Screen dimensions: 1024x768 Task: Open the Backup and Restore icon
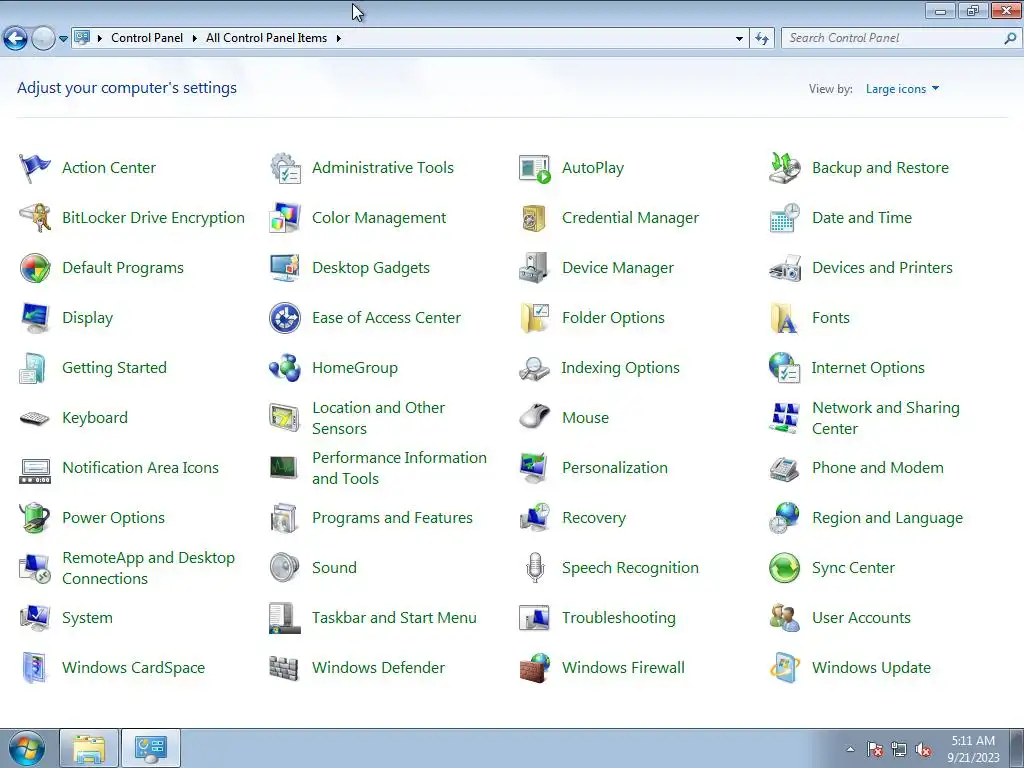click(784, 168)
